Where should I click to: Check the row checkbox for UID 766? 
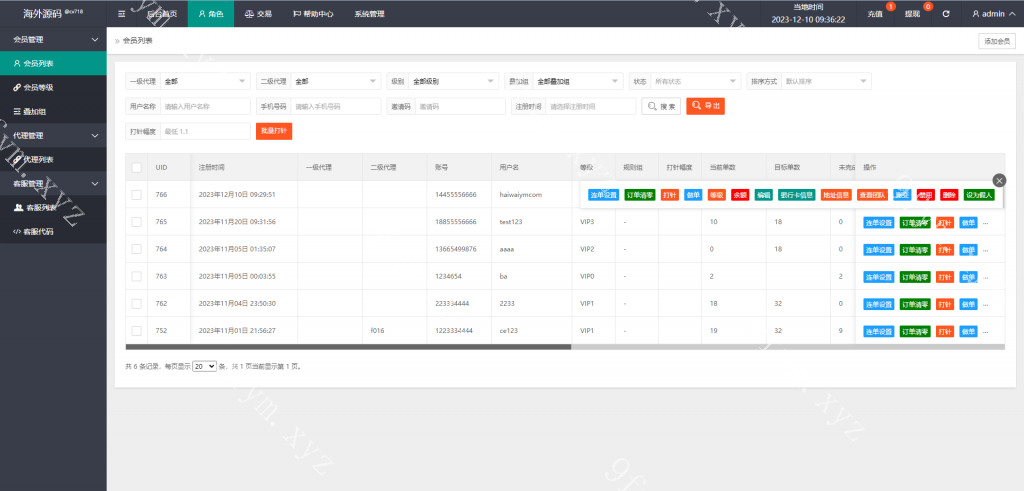(x=136, y=195)
